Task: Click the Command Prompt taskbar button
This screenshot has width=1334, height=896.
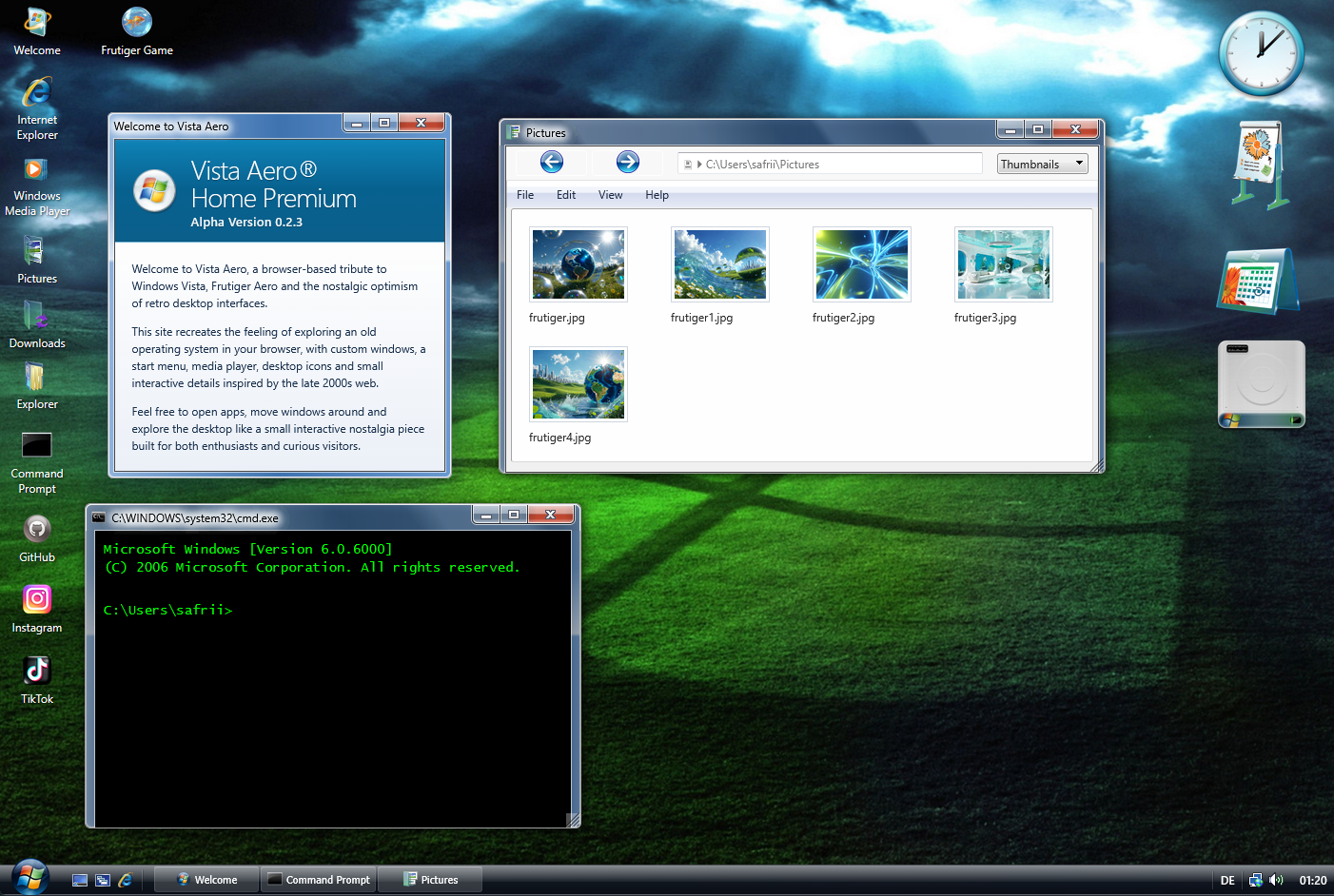Action: pyautogui.click(x=319, y=880)
